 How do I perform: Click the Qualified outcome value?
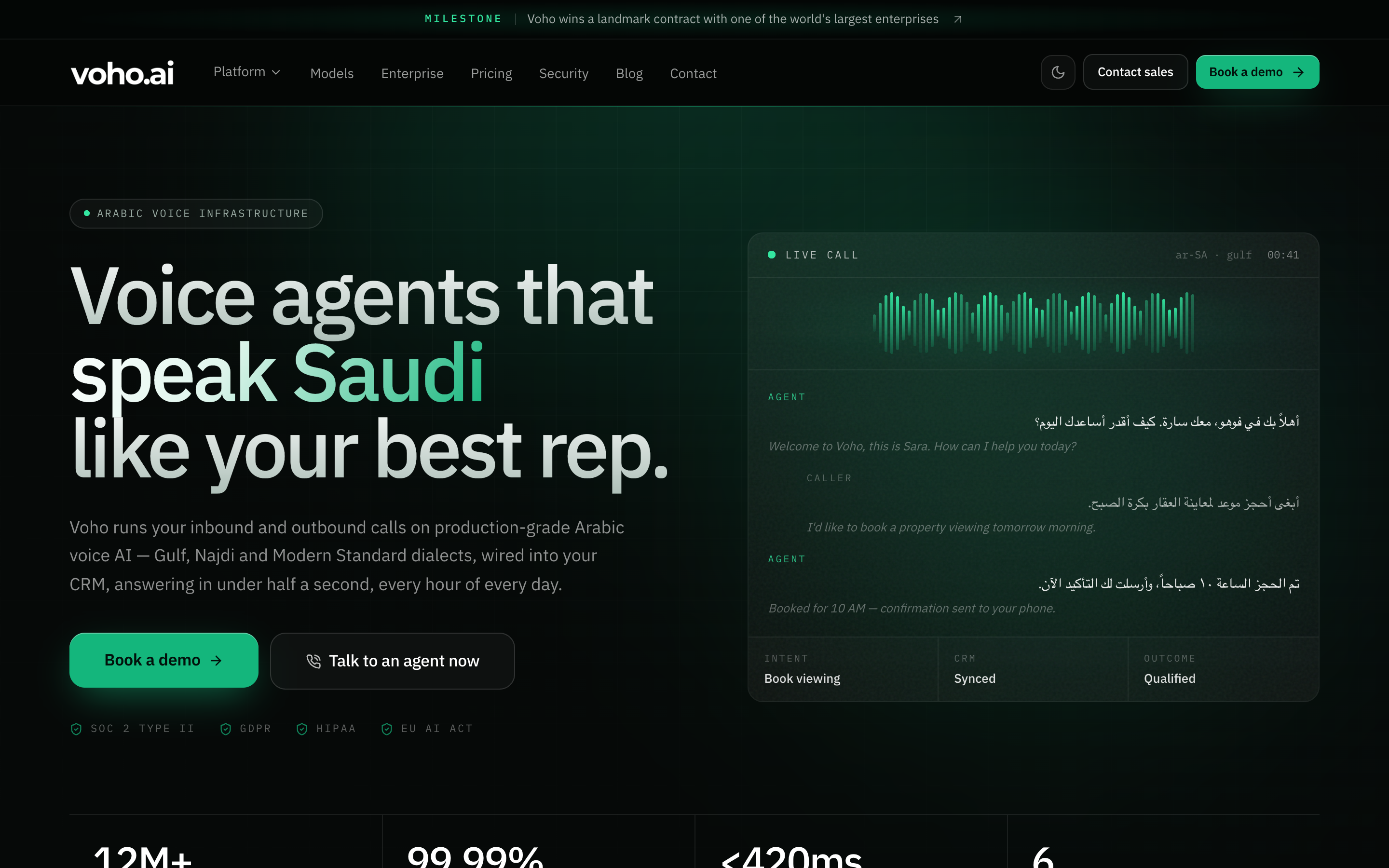pos(1170,678)
